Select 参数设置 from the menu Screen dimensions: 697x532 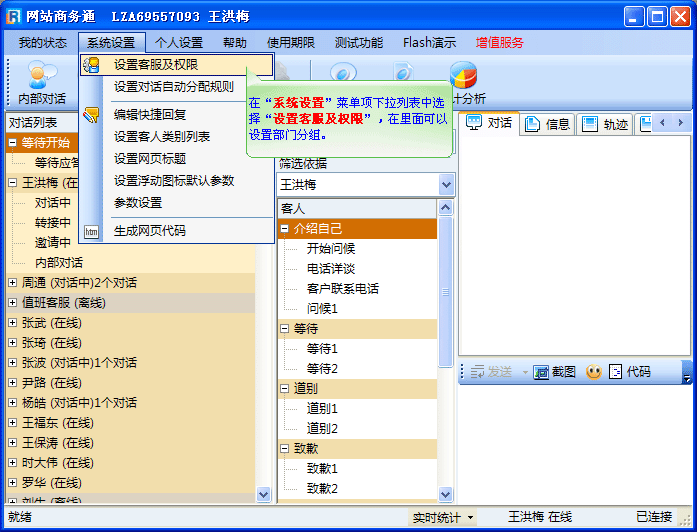coord(138,202)
